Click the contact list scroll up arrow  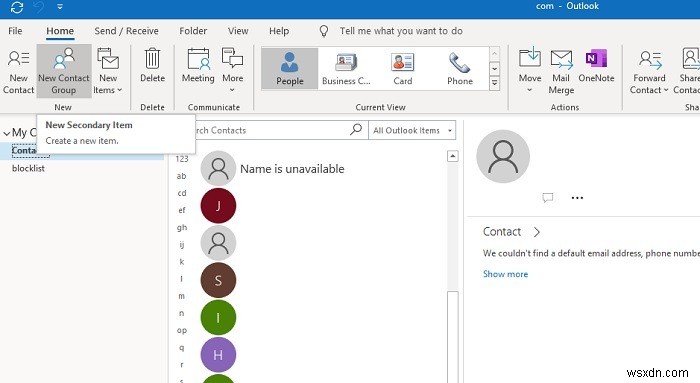pos(453,156)
